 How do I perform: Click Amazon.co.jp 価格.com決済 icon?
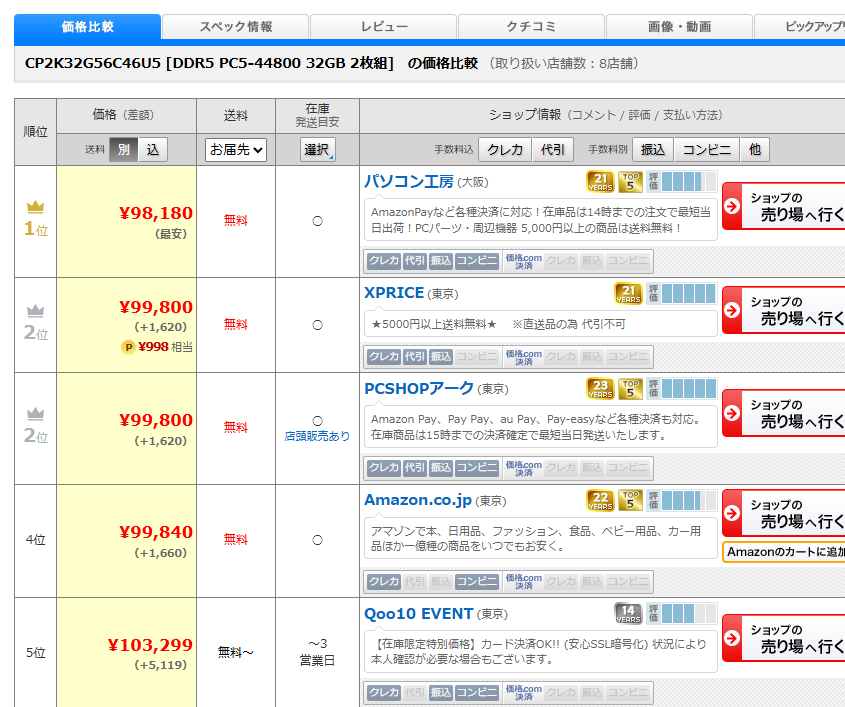[x=523, y=581]
